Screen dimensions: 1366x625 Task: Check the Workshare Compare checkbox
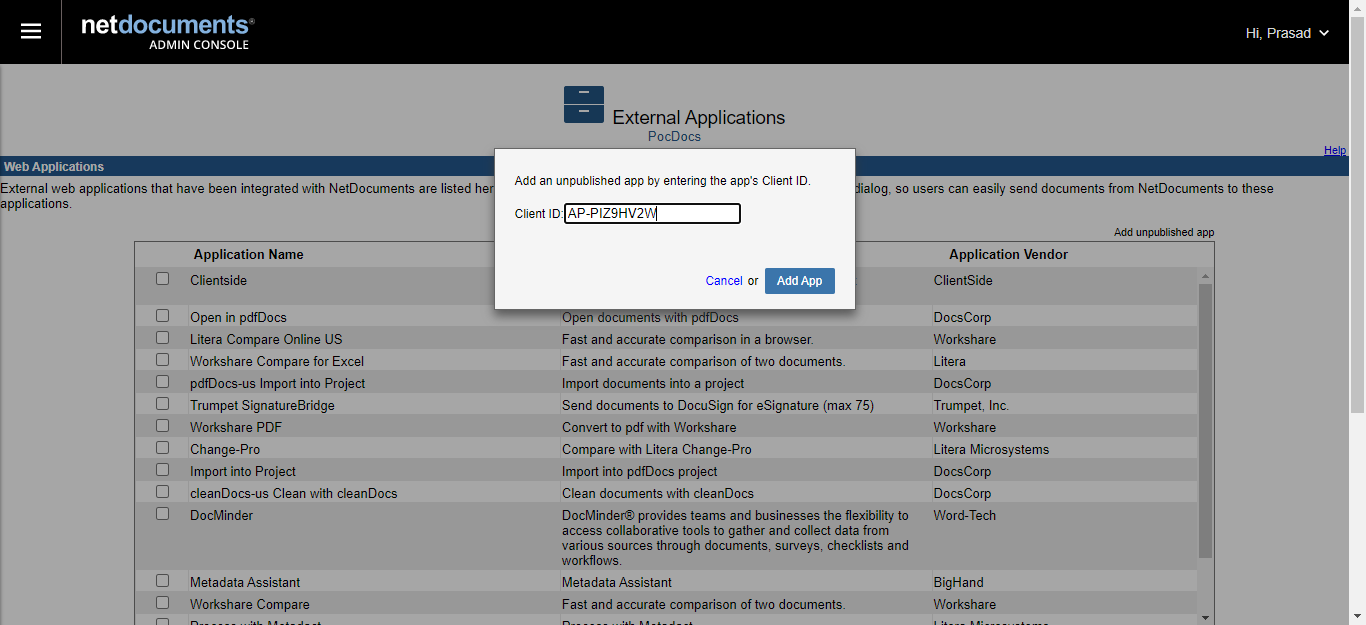pyautogui.click(x=163, y=603)
